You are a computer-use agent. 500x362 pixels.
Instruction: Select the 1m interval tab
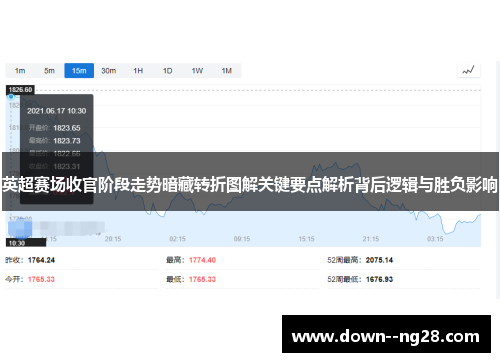point(20,71)
